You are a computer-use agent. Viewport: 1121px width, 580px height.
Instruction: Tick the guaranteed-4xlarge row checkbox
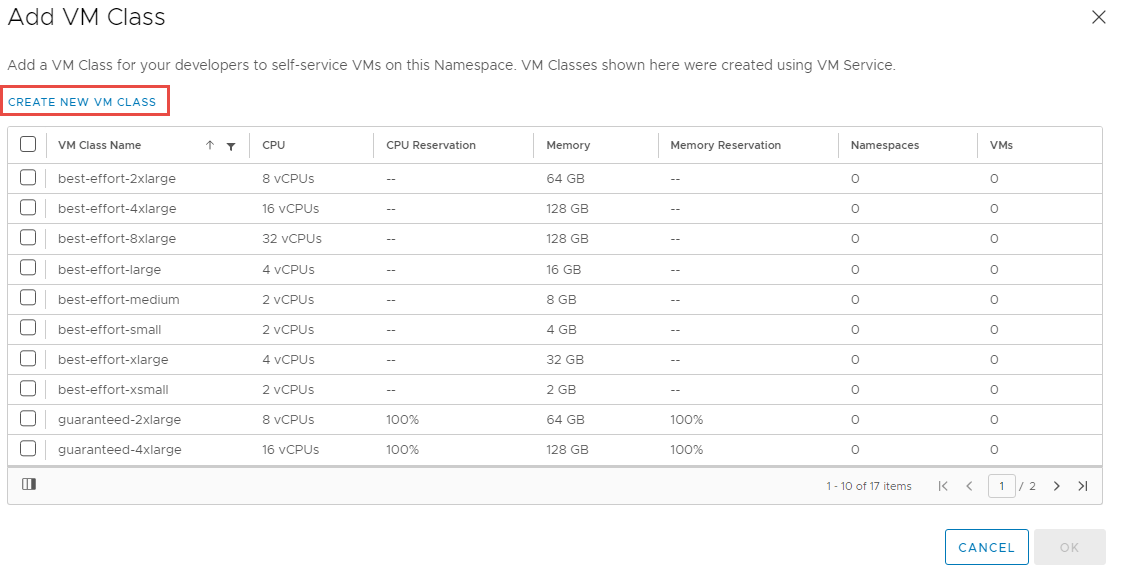[x=28, y=448]
